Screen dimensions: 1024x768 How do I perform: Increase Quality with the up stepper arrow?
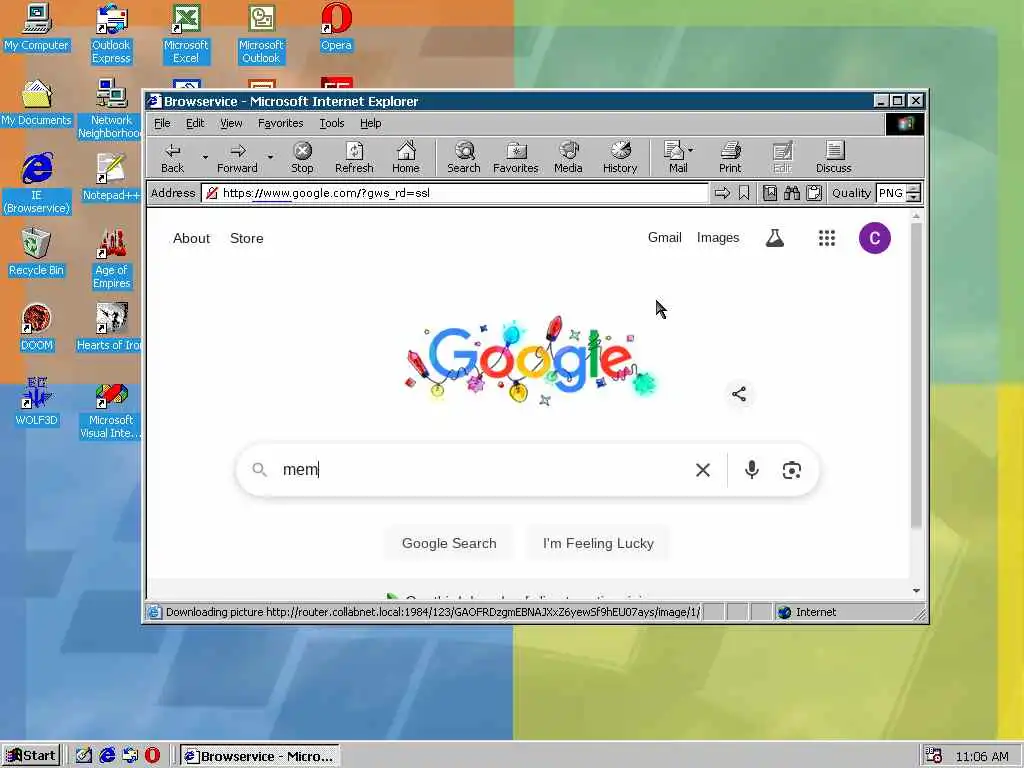pos(914,188)
